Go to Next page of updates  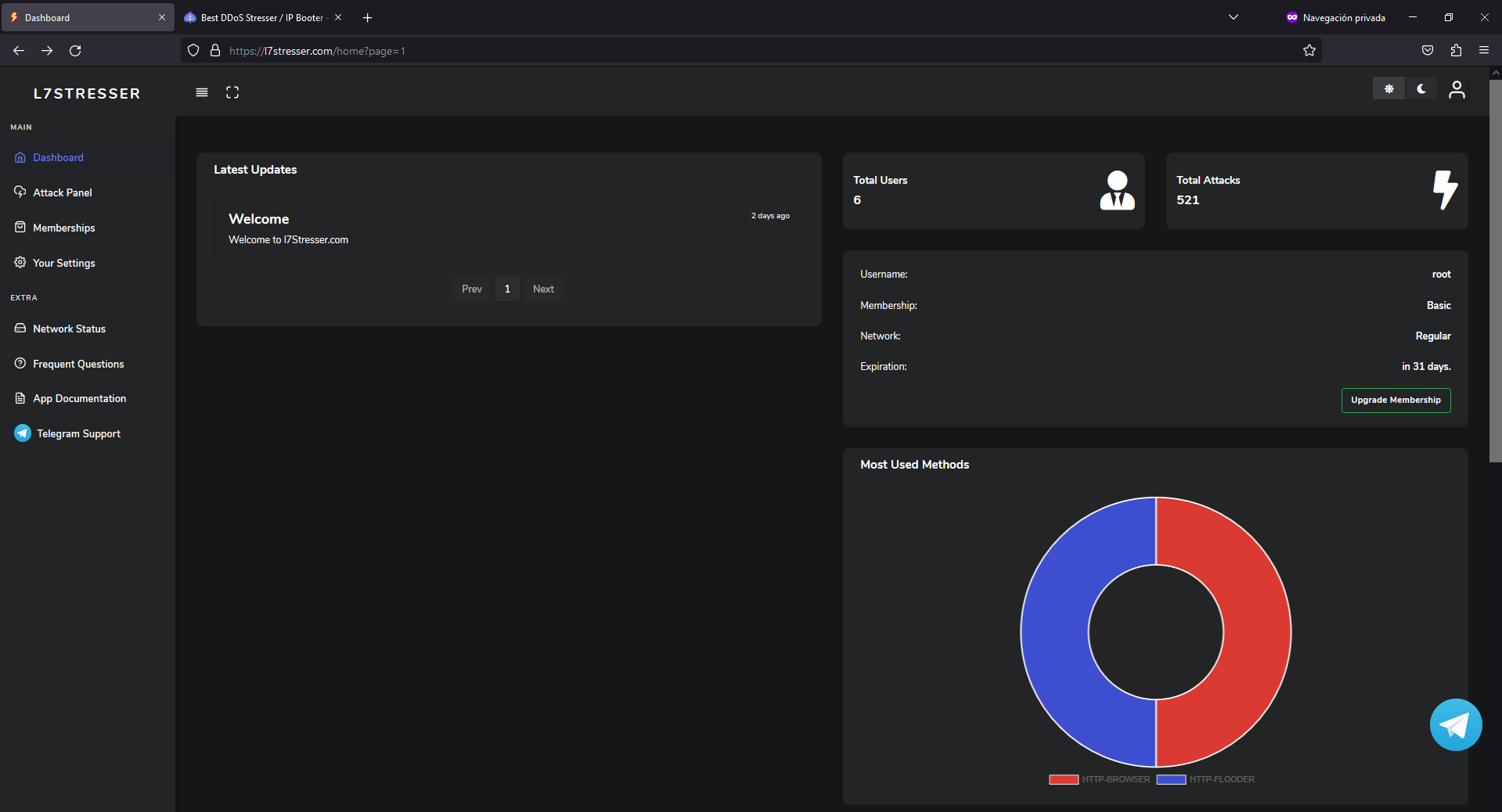(x=543, y=289)
